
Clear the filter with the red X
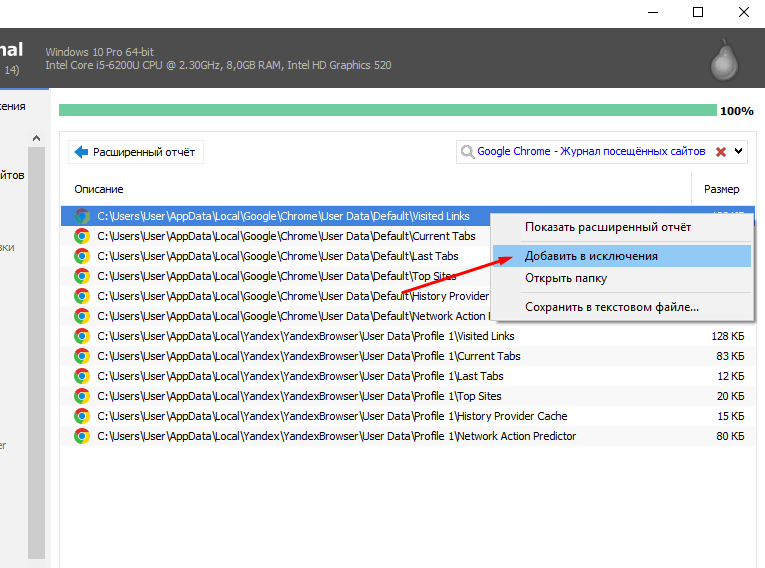(x=721, y=152)
